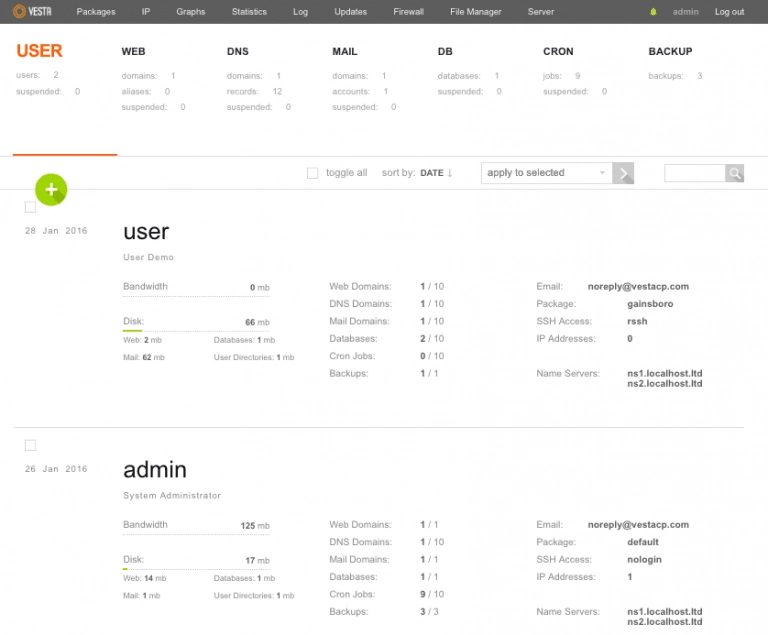The image size is (768, 635).
Task: Switch to the WEB tab
Action: [133, 51]
